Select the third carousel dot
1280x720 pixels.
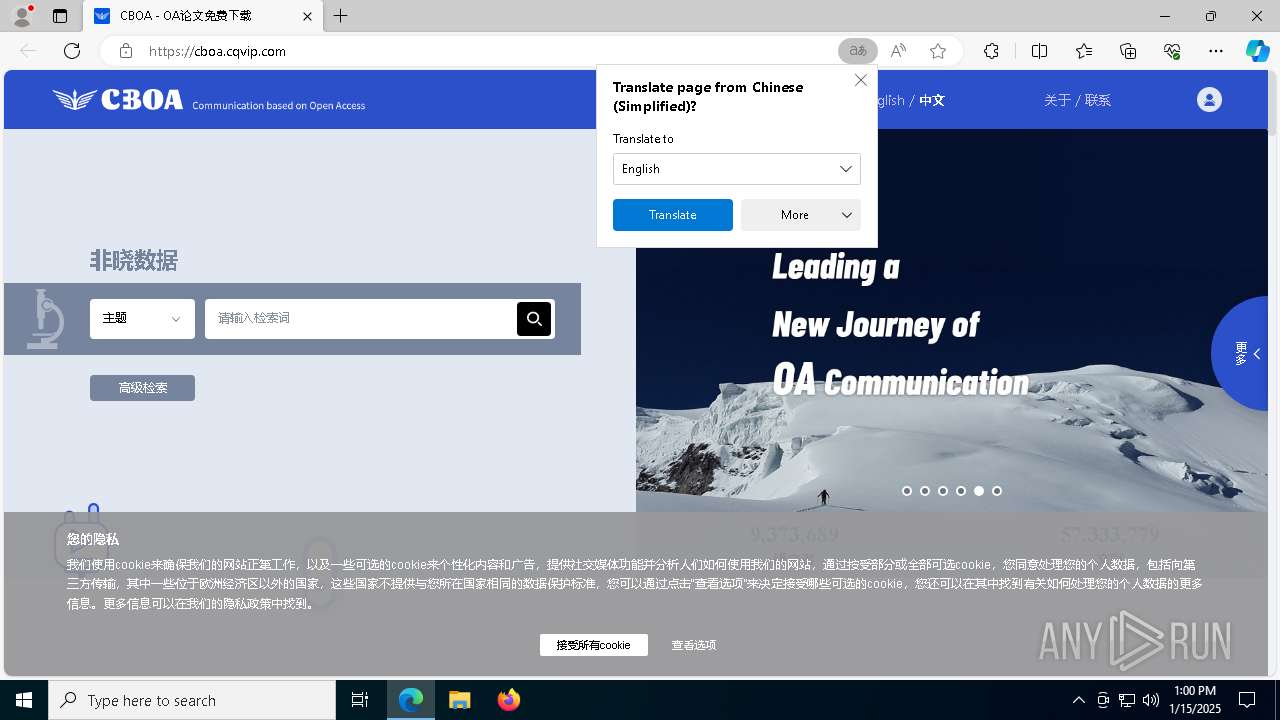(943, 491)
